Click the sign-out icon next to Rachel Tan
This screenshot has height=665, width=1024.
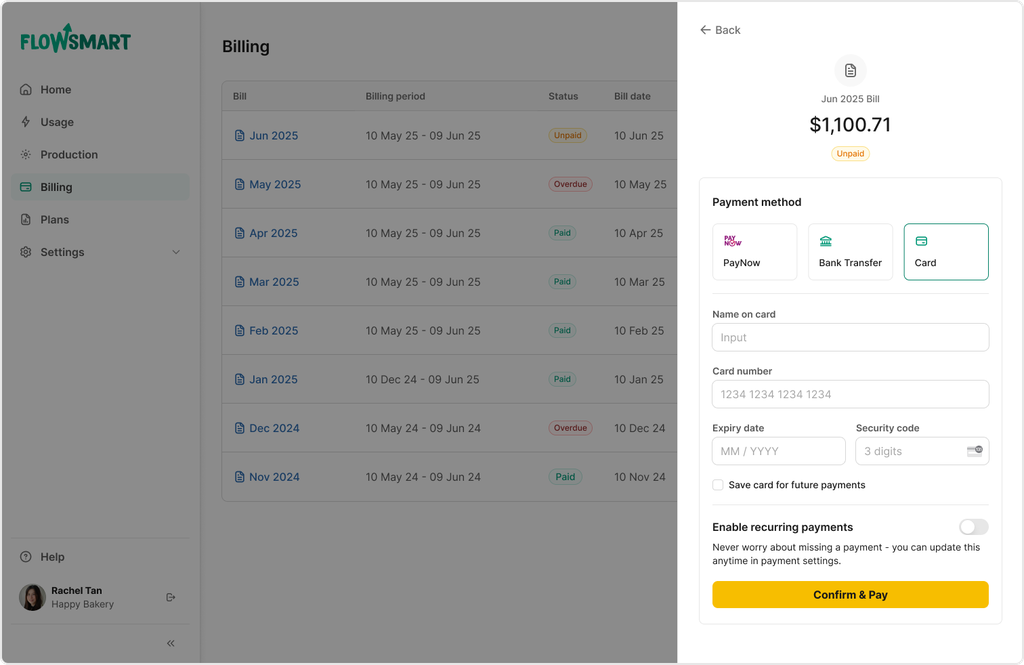[171, 597]
